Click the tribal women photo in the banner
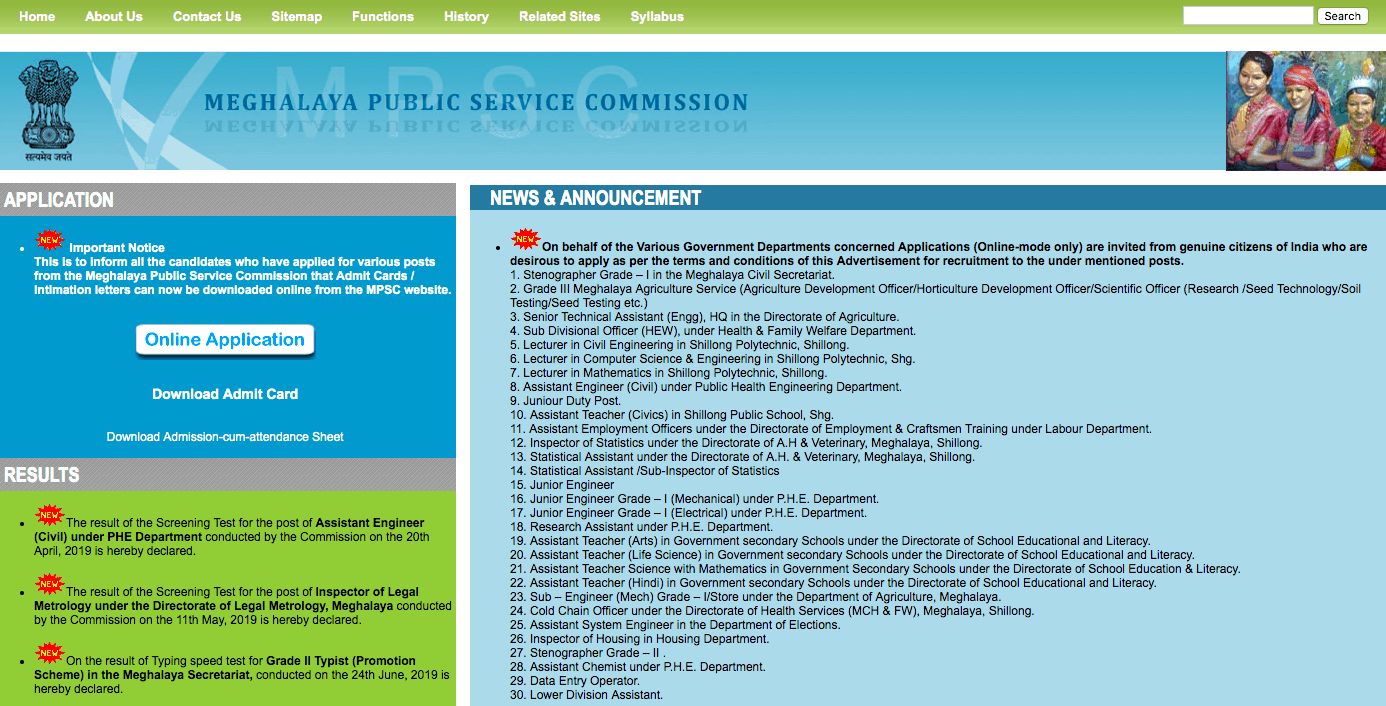This screenshot has width=1386, height=706. [1305, 111]
